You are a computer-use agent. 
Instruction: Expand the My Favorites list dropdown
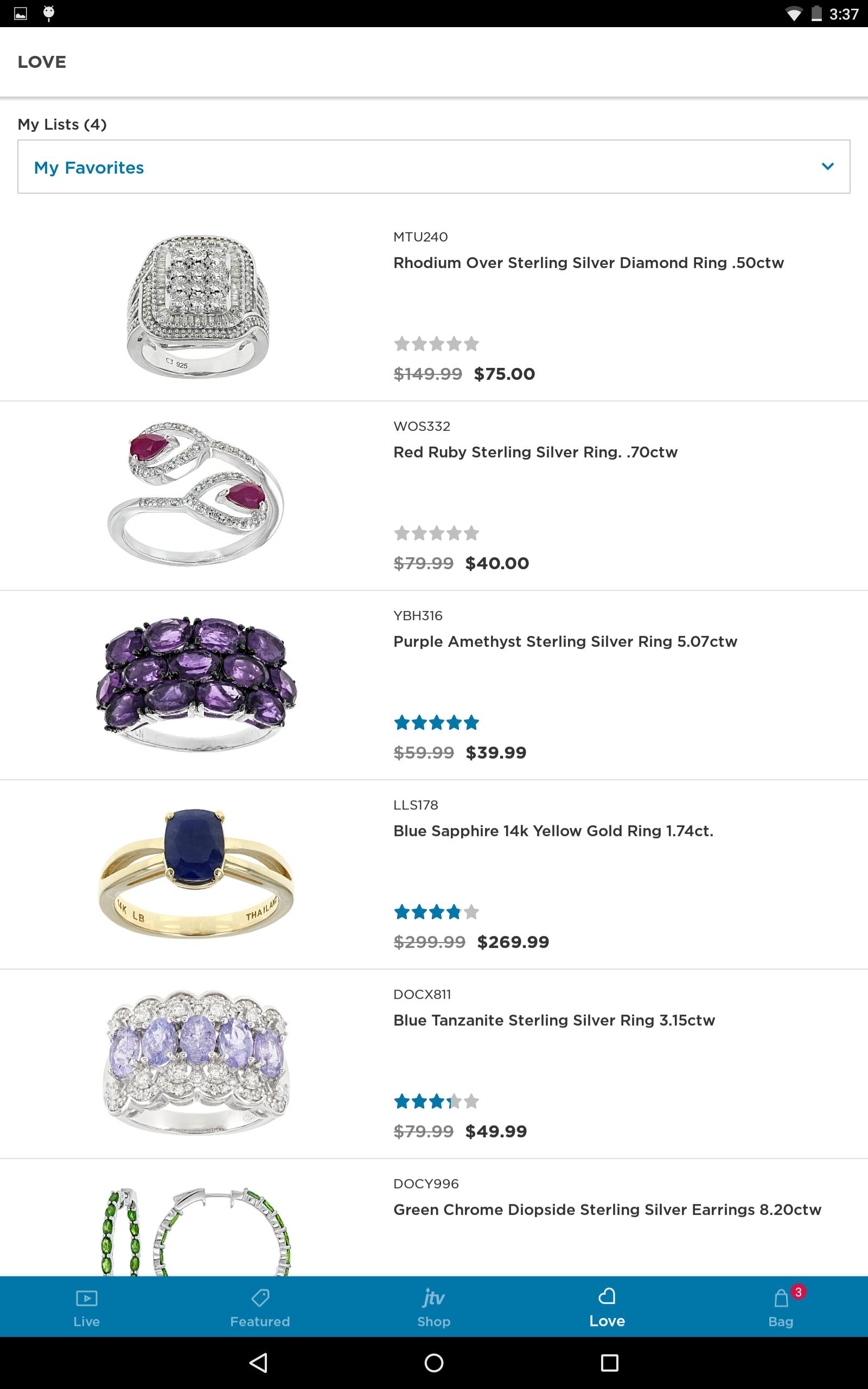[433, 167]
